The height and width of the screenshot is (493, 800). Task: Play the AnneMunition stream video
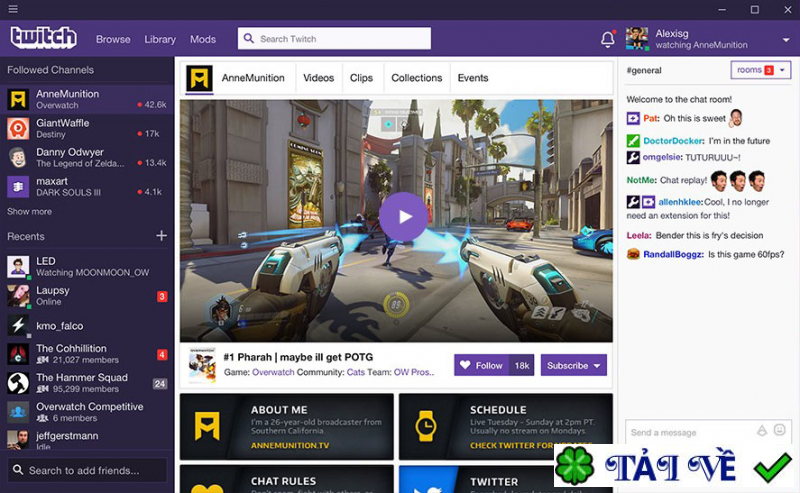403,216
